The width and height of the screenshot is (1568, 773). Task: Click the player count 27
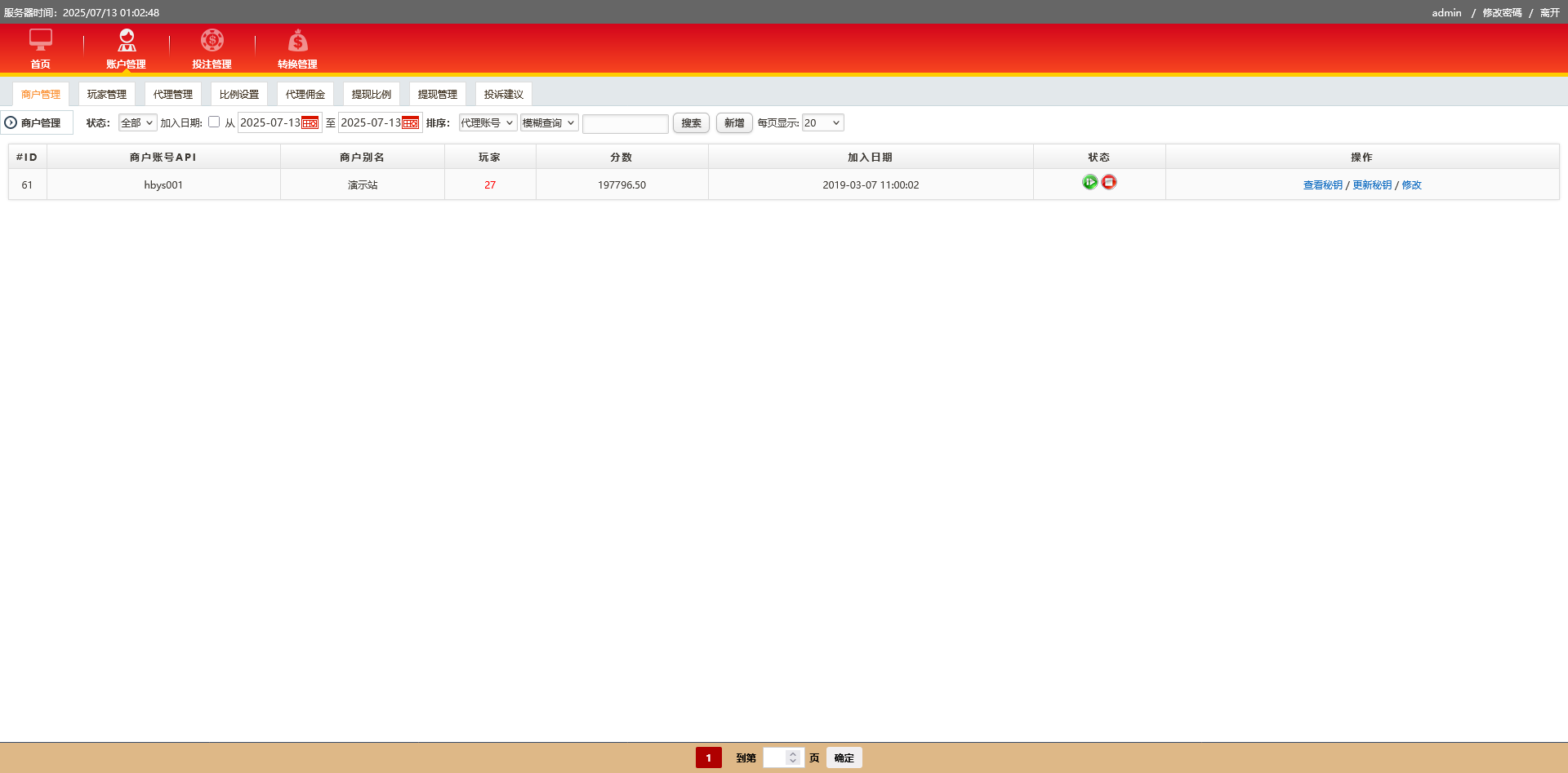click(x=490, y=185)
